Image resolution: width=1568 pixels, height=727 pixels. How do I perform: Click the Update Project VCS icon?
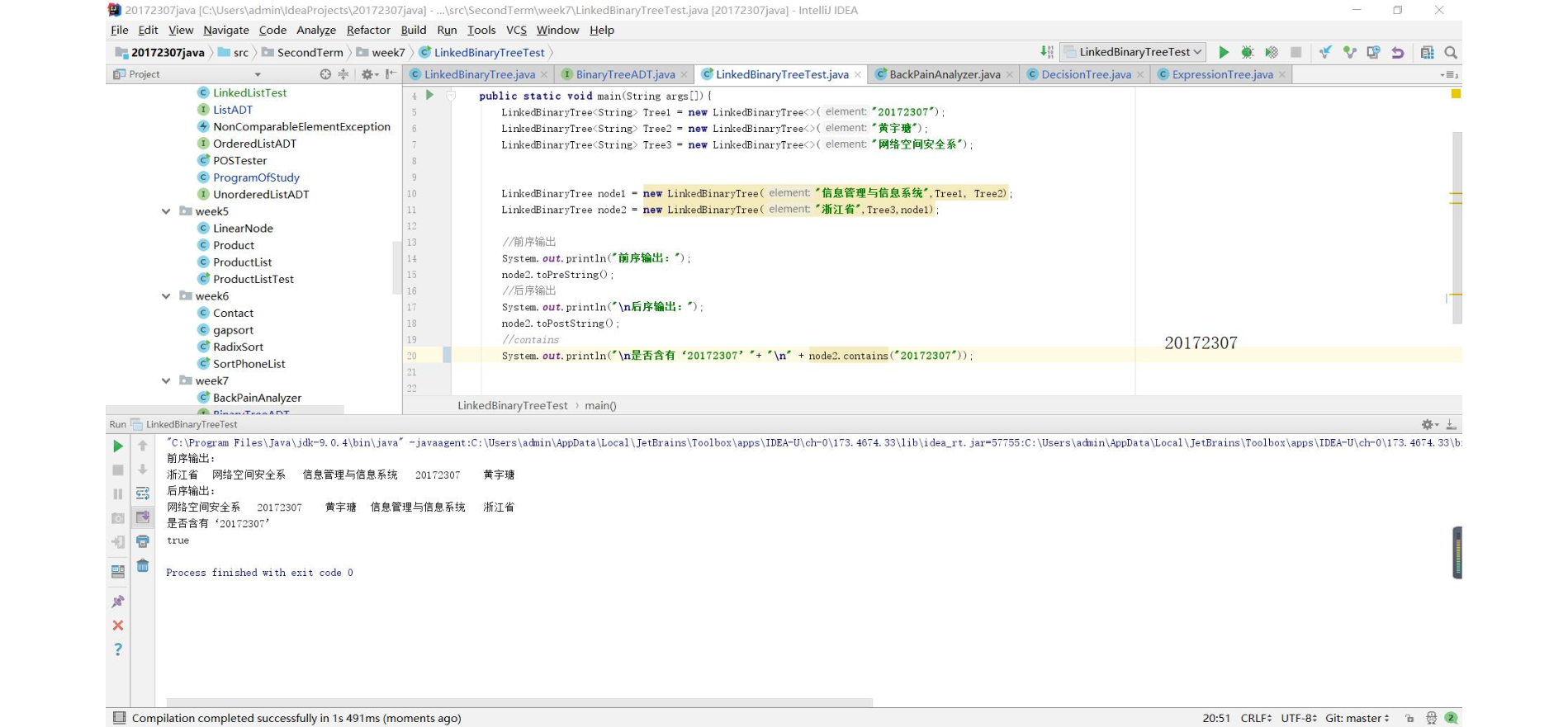[1325, 52]
